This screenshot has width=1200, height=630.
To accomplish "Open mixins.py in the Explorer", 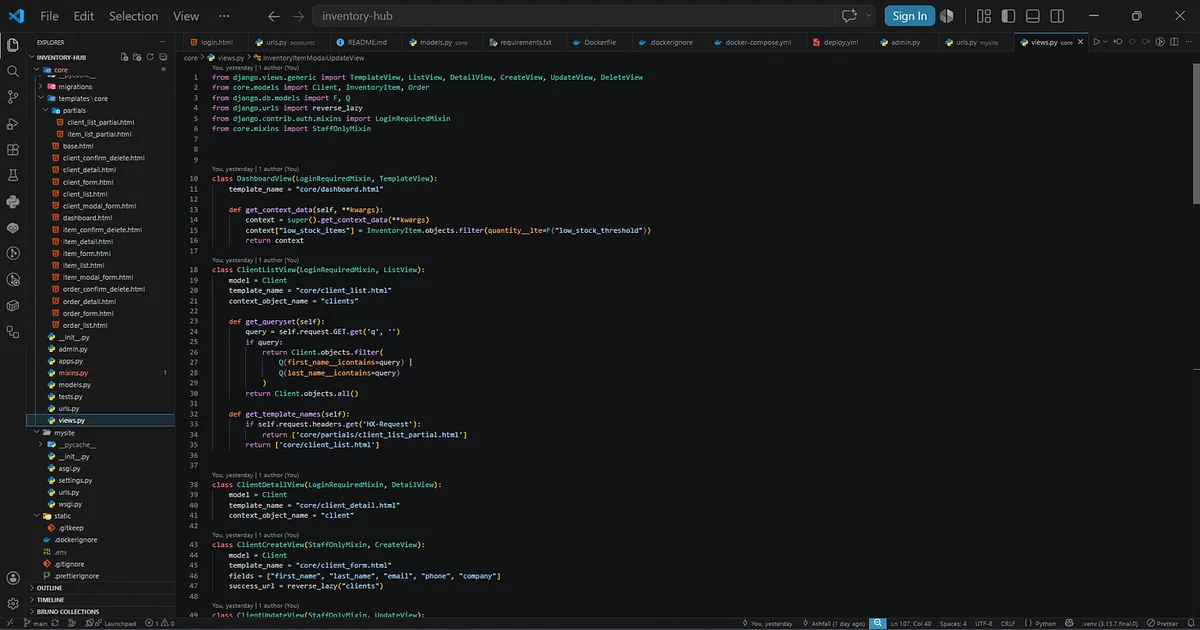I will click(x=73, y=372).
